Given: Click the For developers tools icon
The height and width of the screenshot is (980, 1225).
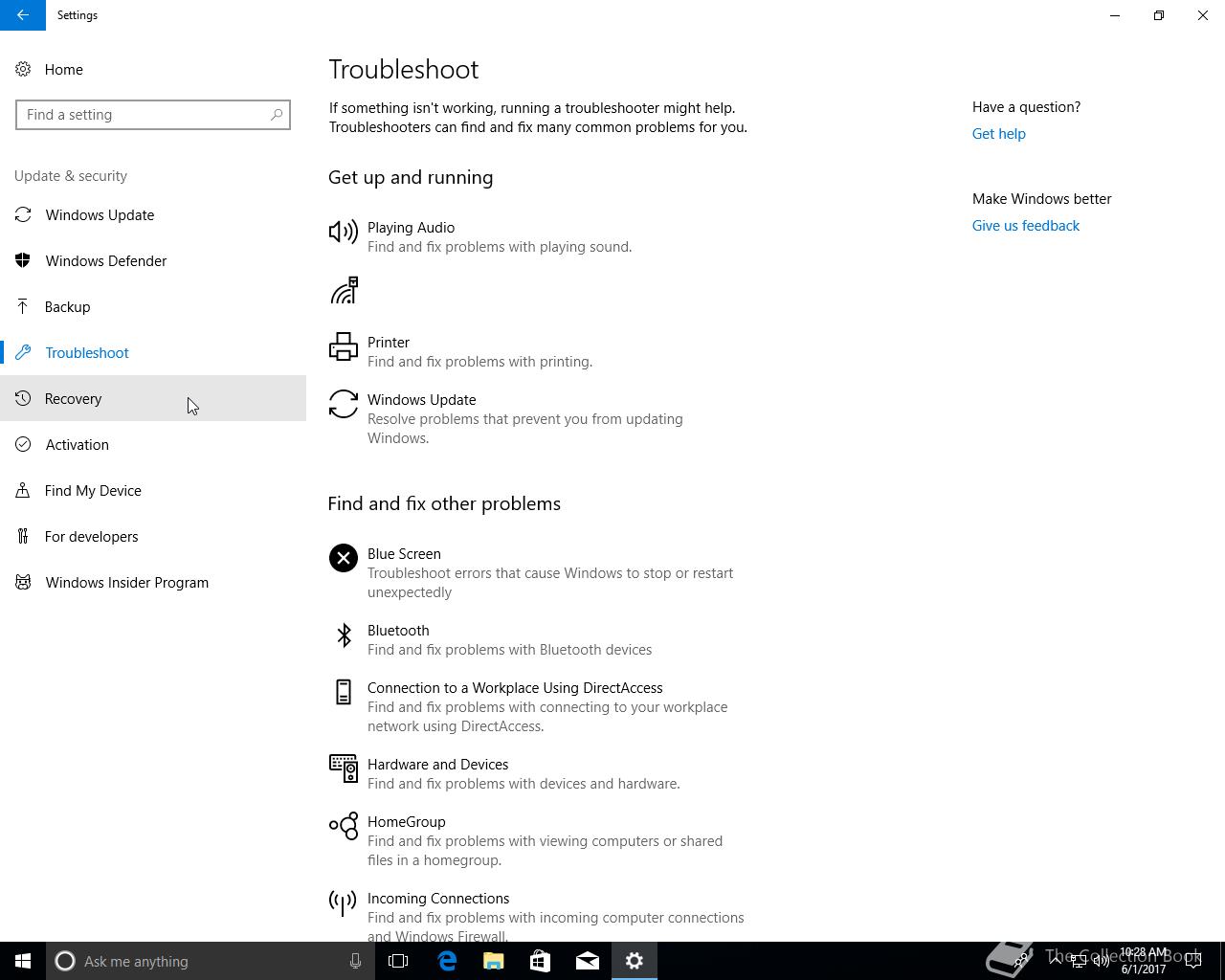Looking at the screenshot, I should point(23,536).
